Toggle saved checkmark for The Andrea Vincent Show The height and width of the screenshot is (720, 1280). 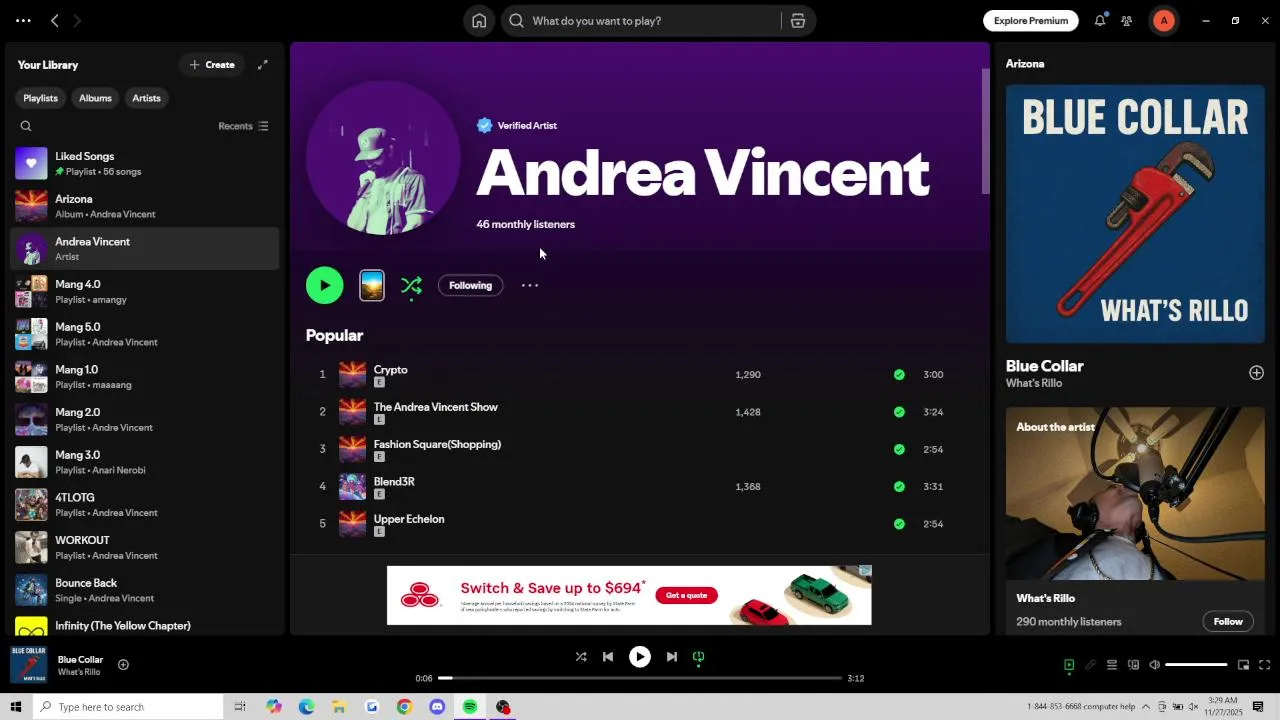point(899,412)
